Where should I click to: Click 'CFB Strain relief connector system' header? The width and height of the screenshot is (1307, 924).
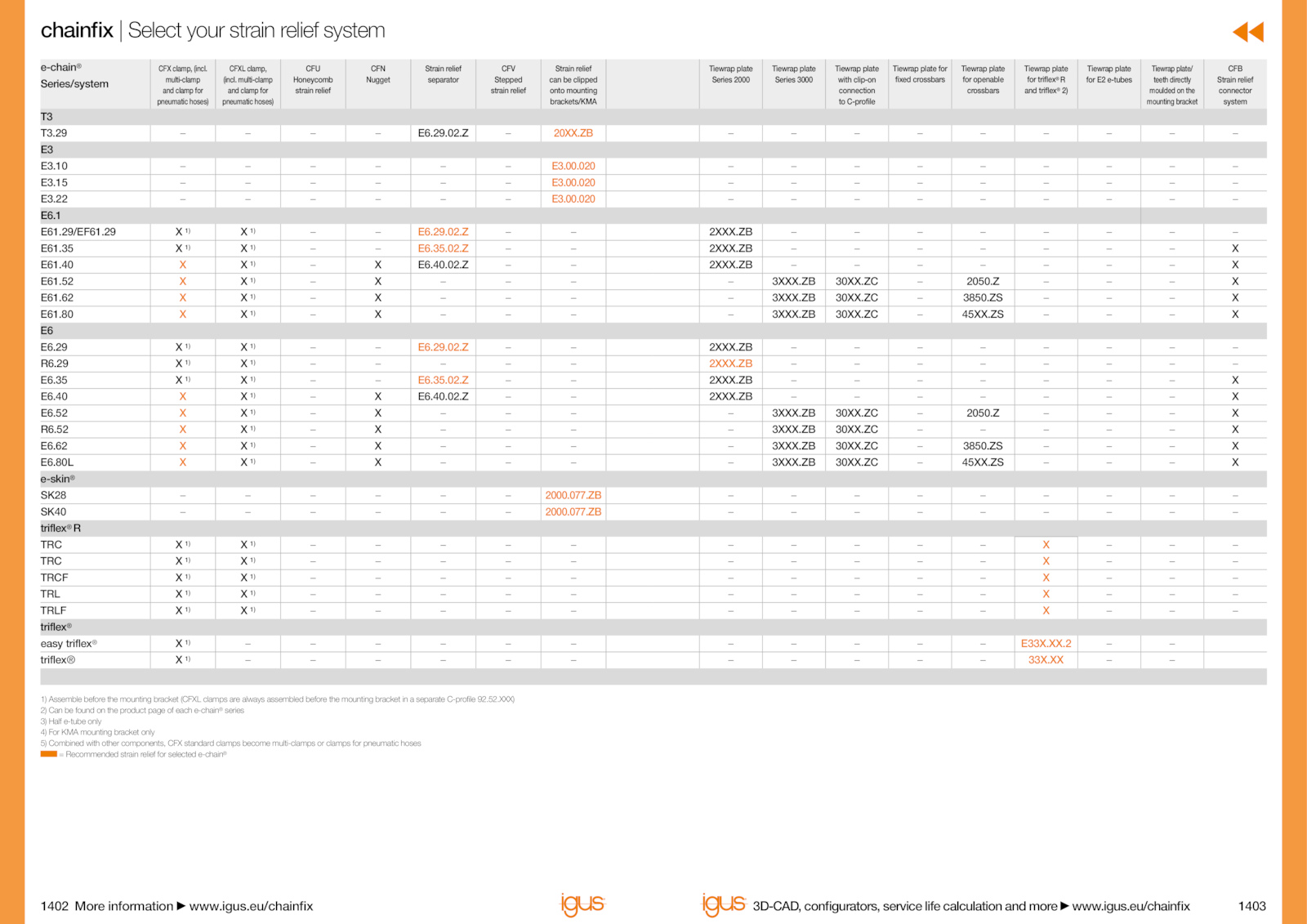[x=1235, y=85]
